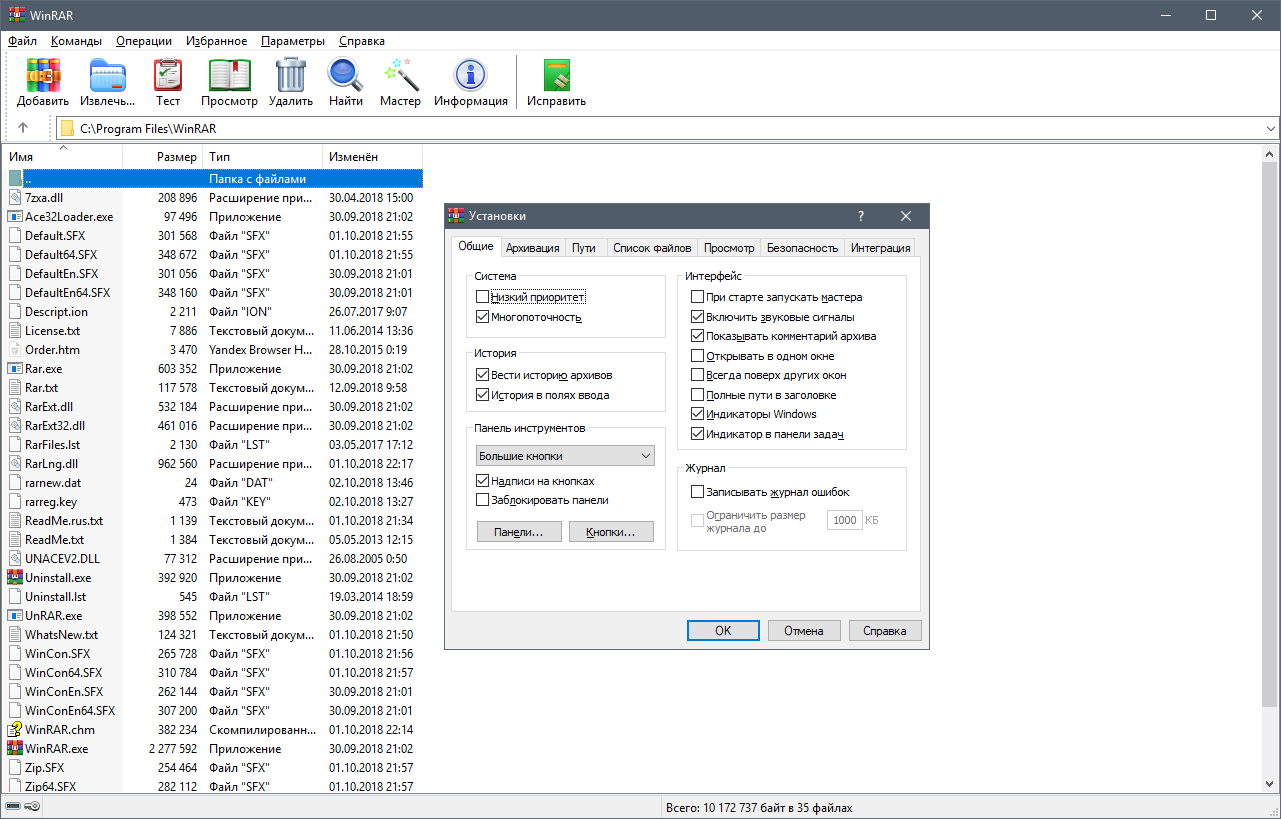The width and height of the screenshot is (1281, 819).
Task: Click the UnRAR.exe application icon
Action: 15,615
